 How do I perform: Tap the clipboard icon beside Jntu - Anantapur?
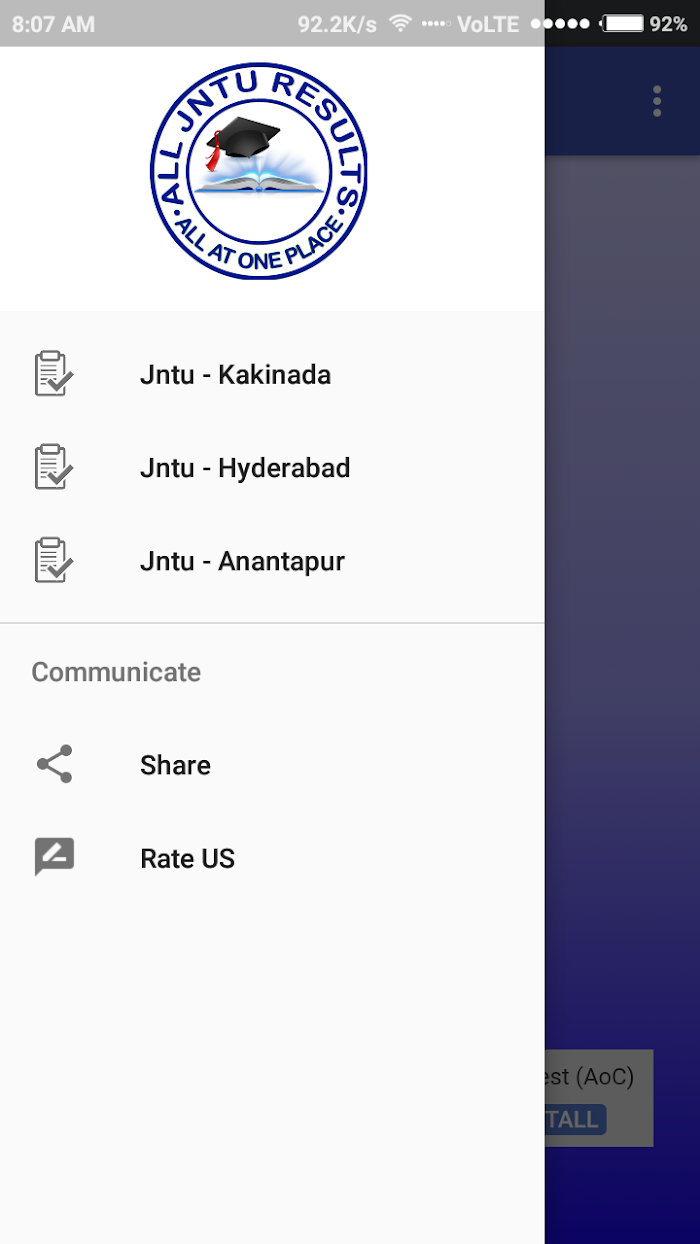tap(54, 560)
